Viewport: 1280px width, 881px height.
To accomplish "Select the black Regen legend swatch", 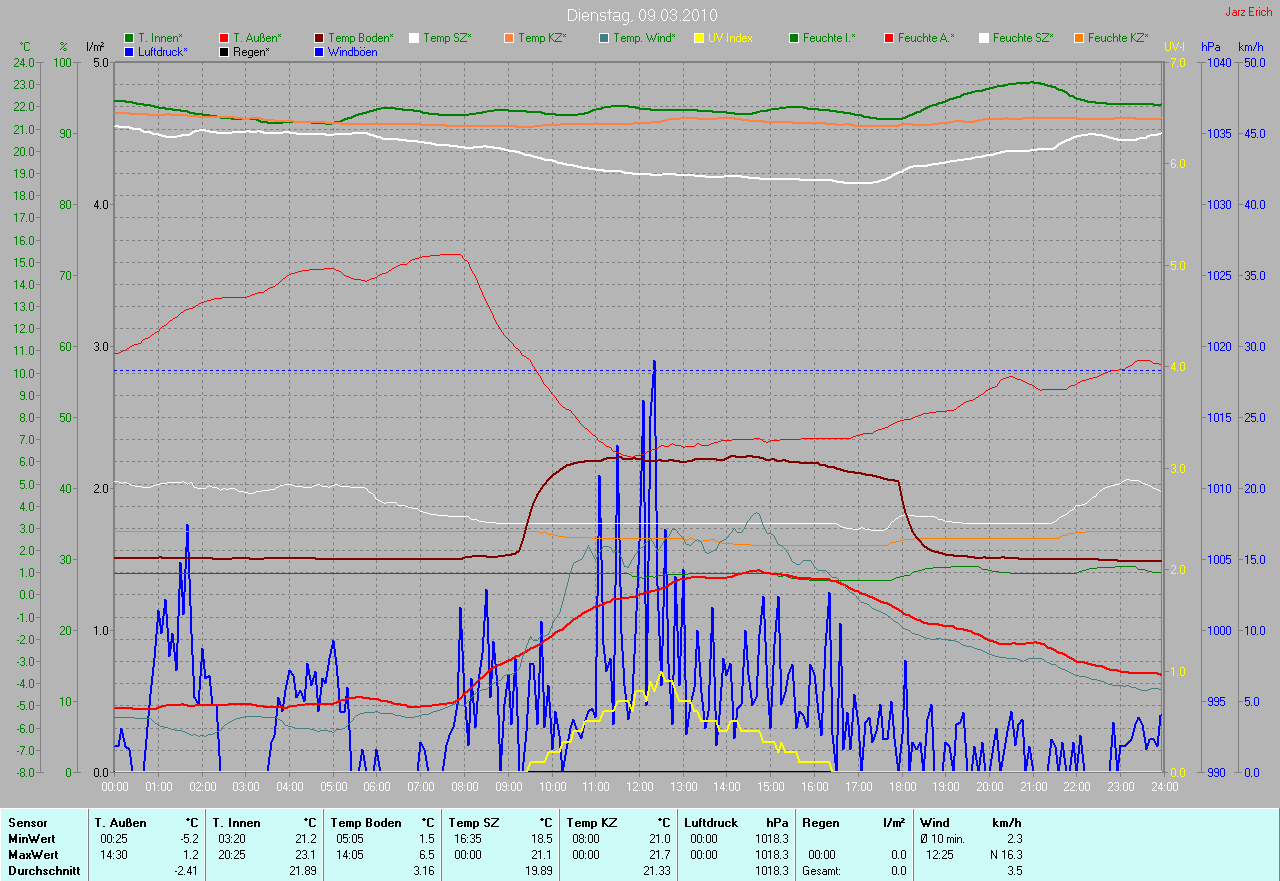I will pyautogui.click(x=224, y=52).
